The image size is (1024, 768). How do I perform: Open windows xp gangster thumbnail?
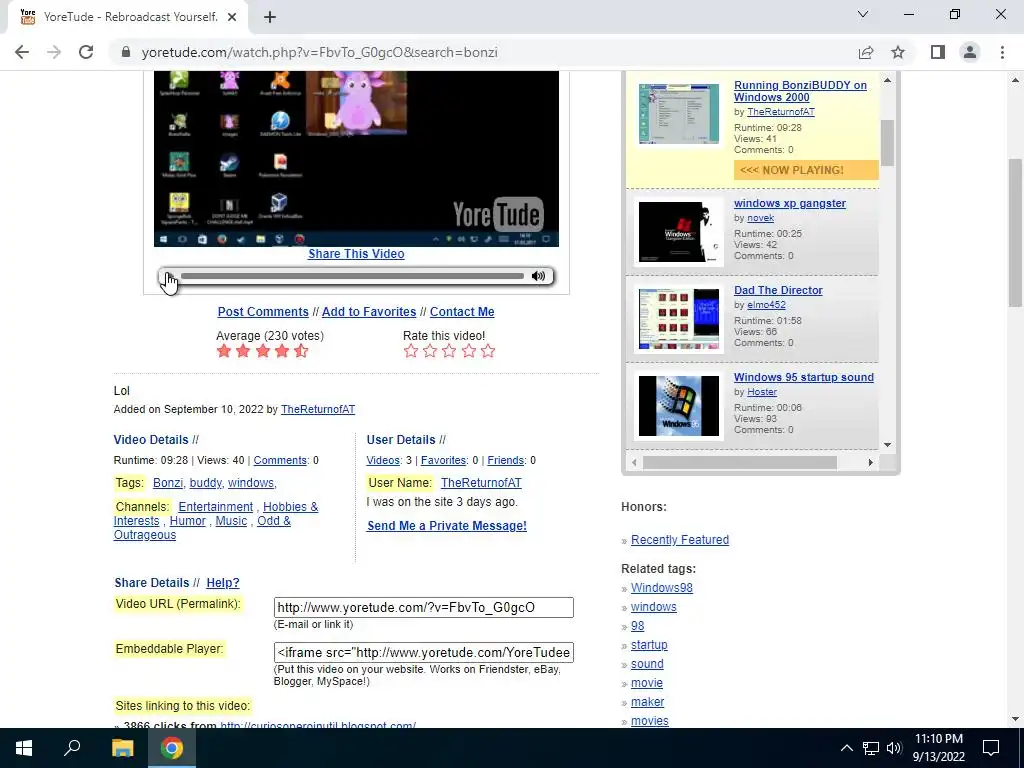point(679,232)
